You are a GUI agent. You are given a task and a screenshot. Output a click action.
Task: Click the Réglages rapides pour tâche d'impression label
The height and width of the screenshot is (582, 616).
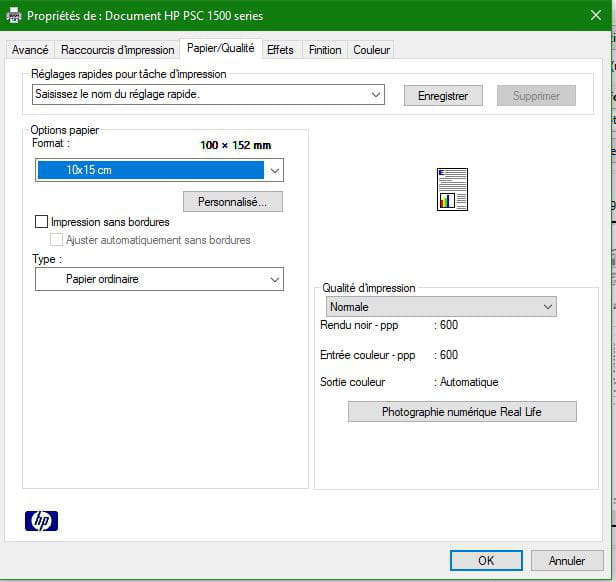[128, 74]
